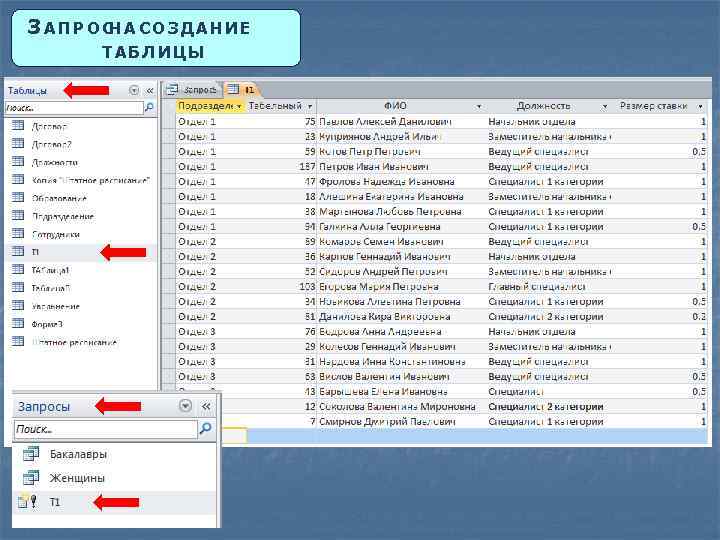The image size is (720, 540).
Task: Click the Форма3 table icon
Action: pos(17,323)
